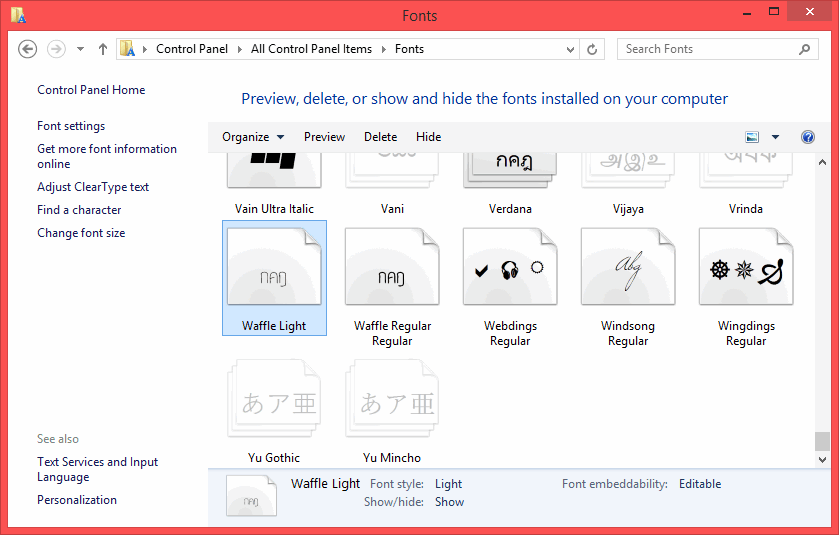Open Font settings link
839x535 pixels.
[71, 126]
